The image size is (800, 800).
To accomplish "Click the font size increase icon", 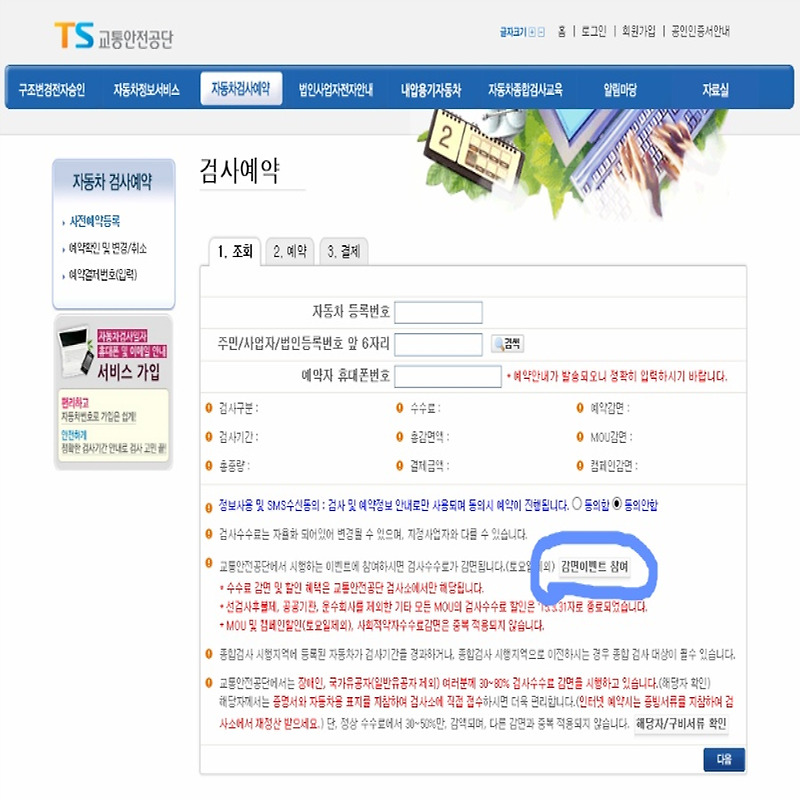I will coord(532,32).
